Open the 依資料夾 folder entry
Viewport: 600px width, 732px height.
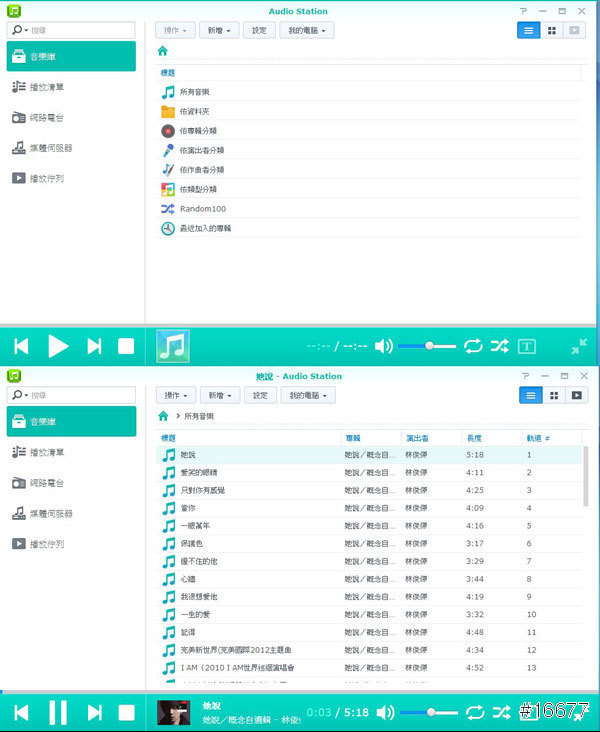coord(194,111)
